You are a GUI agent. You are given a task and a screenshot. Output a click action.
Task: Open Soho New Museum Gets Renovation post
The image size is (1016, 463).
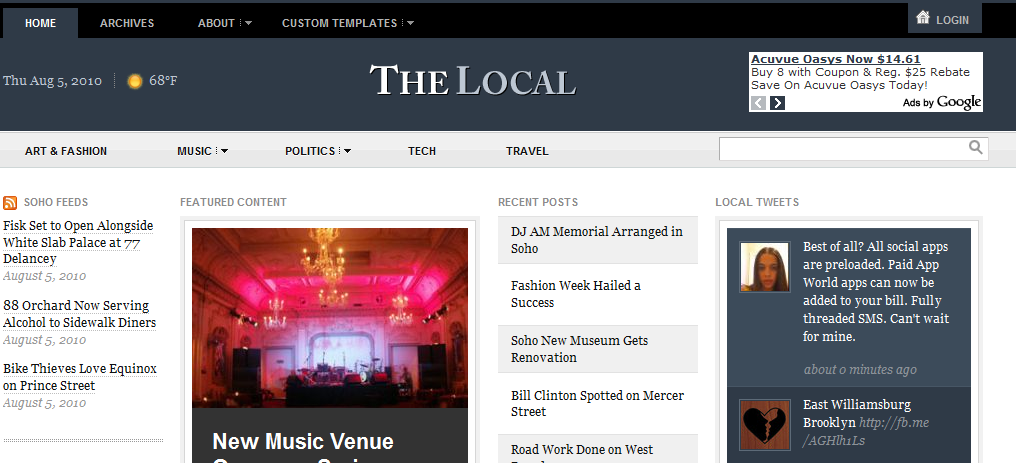coord(579,349)
